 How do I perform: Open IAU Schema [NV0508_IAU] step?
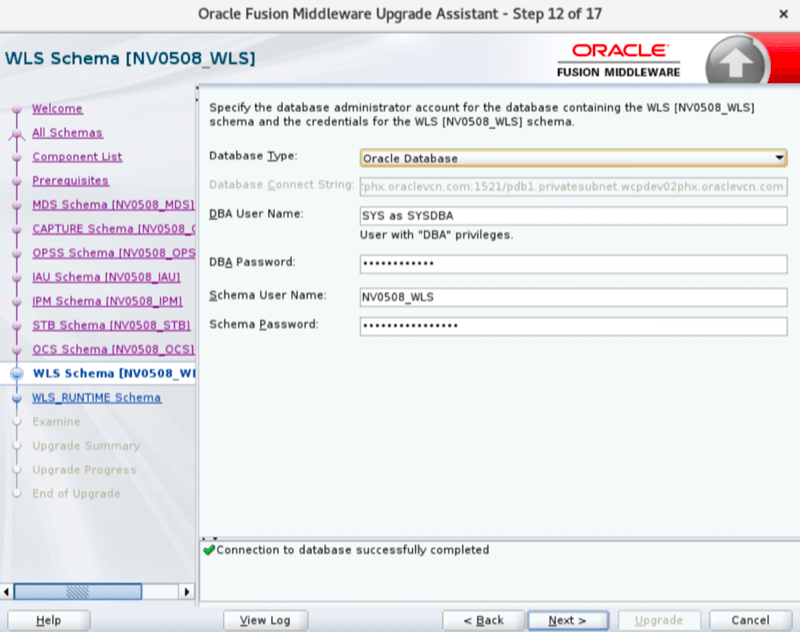(x=106, y=277)
